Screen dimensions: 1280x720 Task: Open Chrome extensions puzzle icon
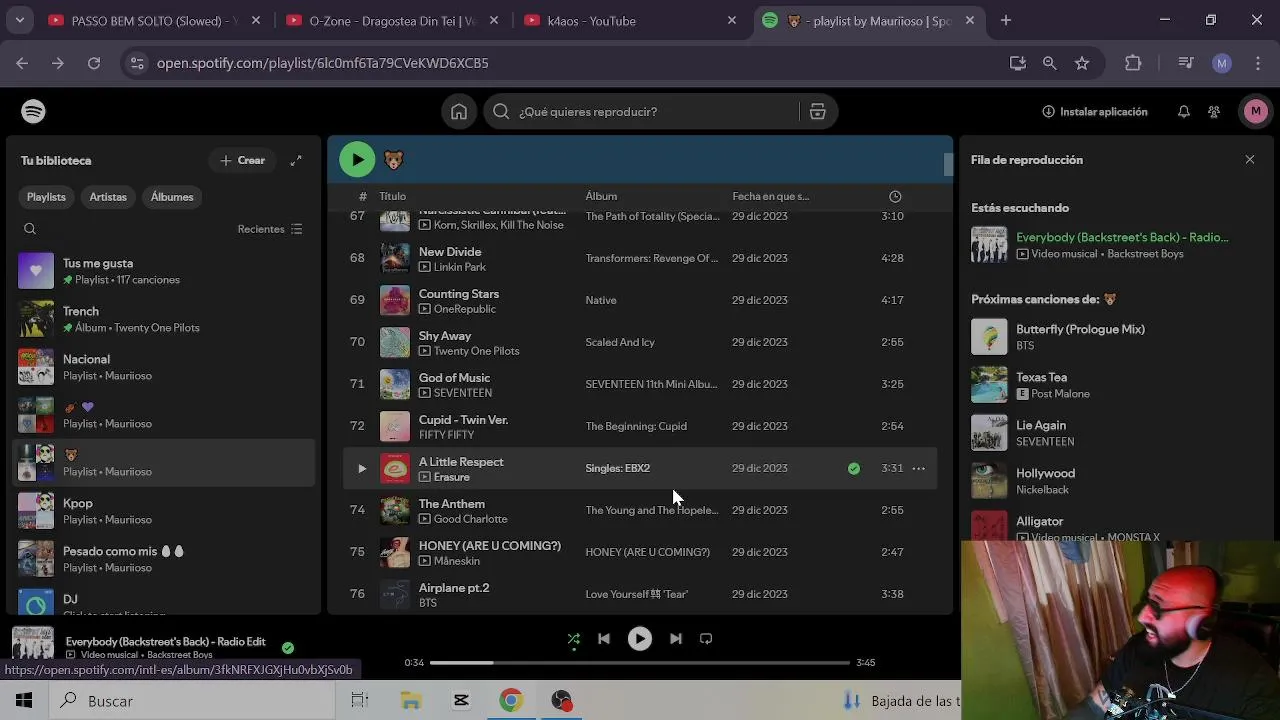click(1133, 63)
